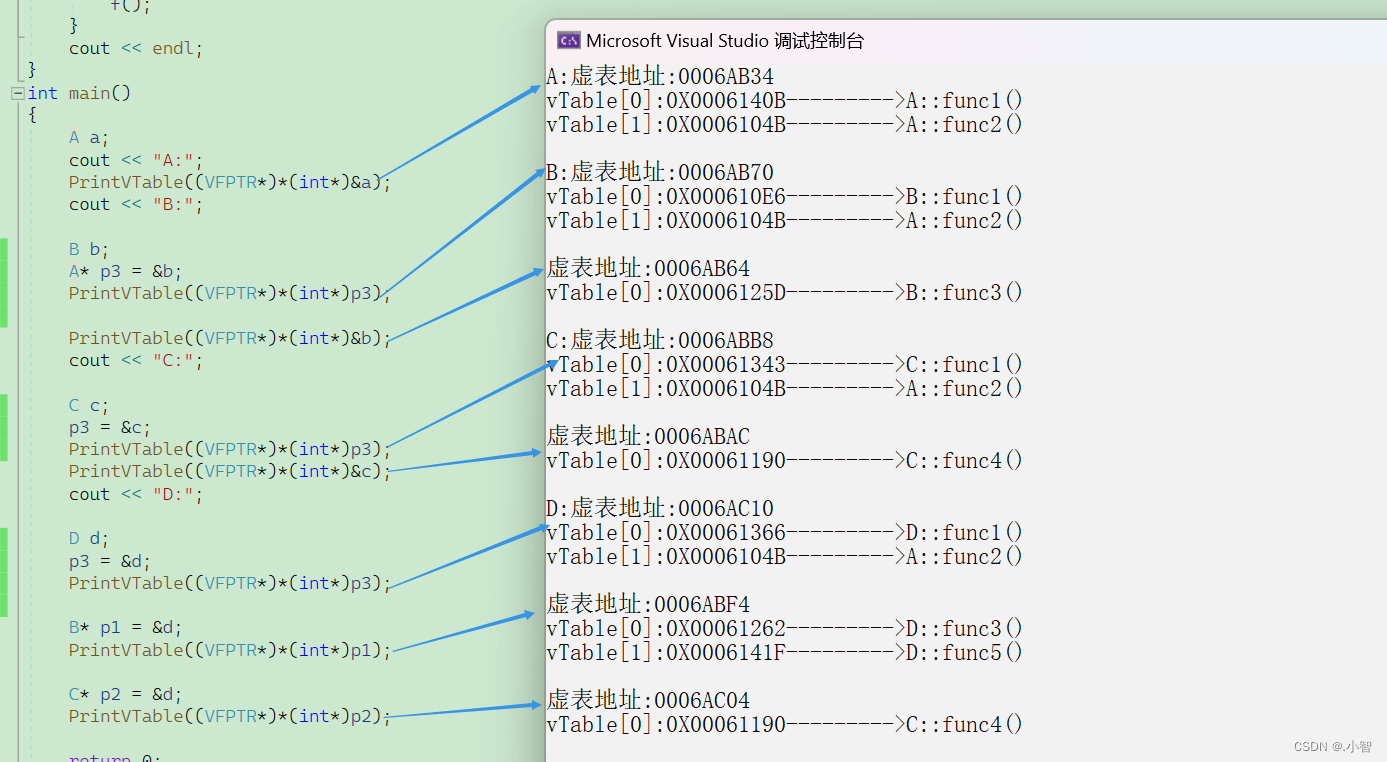Click the 'cout << endl;' line
The width and height of the screenshot is (1387, 762).
(136, 48)
